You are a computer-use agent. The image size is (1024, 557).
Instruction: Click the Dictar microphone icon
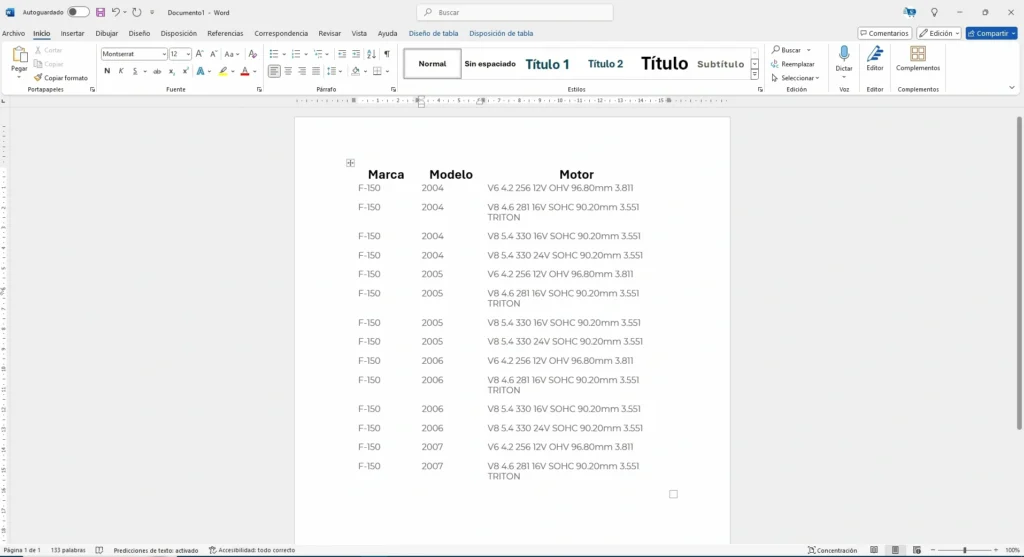844,54
